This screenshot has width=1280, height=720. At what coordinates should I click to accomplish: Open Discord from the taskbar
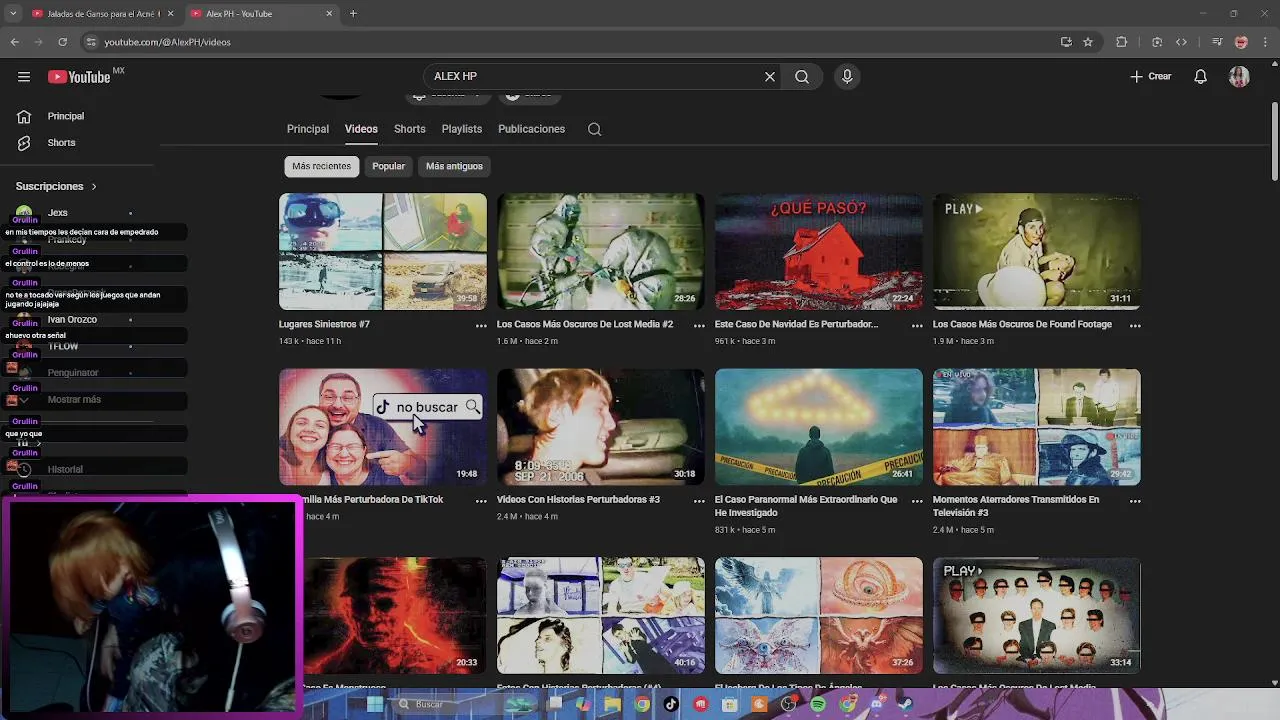tap(877, 704)
